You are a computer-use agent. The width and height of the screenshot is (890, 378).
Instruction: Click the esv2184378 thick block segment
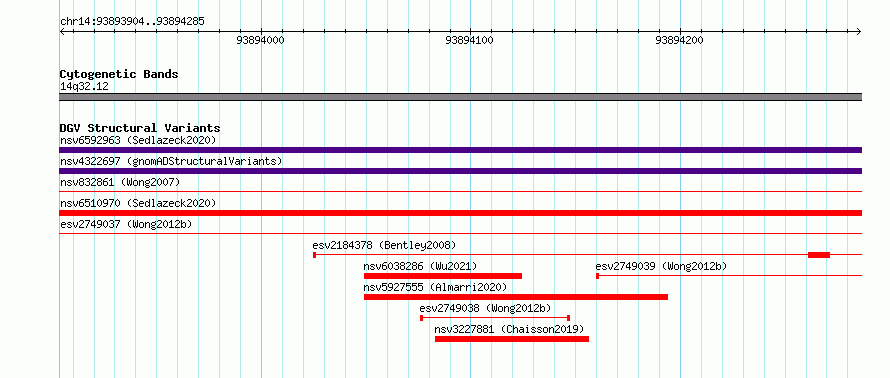coord(819,255)
